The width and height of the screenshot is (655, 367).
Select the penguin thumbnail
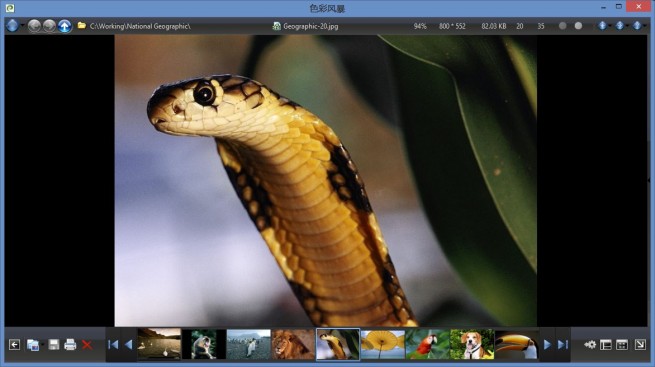pyautogui.click(x=249, y=344)
